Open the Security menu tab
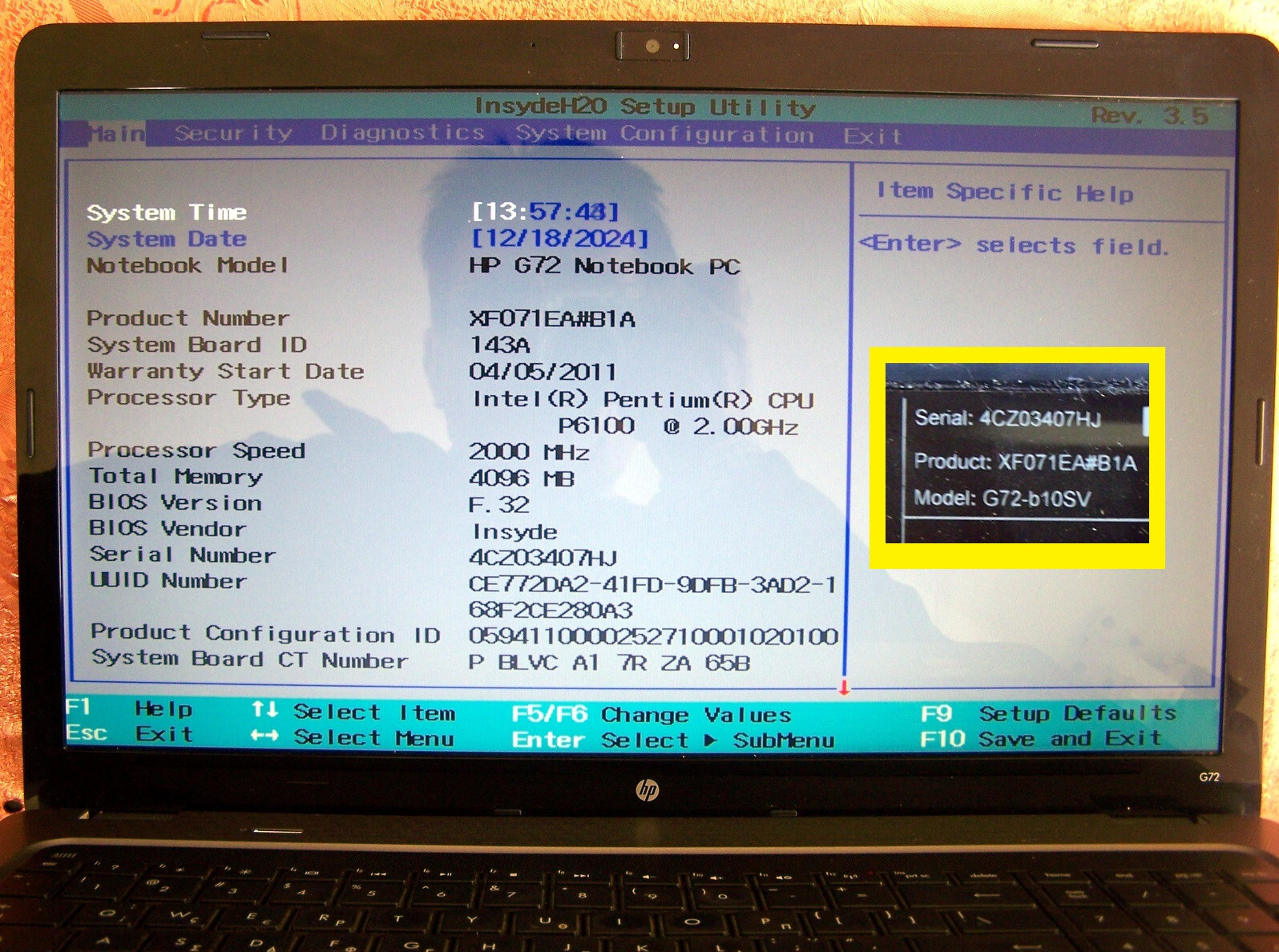This screenshot has height=952, width=1279. point(234,133)
